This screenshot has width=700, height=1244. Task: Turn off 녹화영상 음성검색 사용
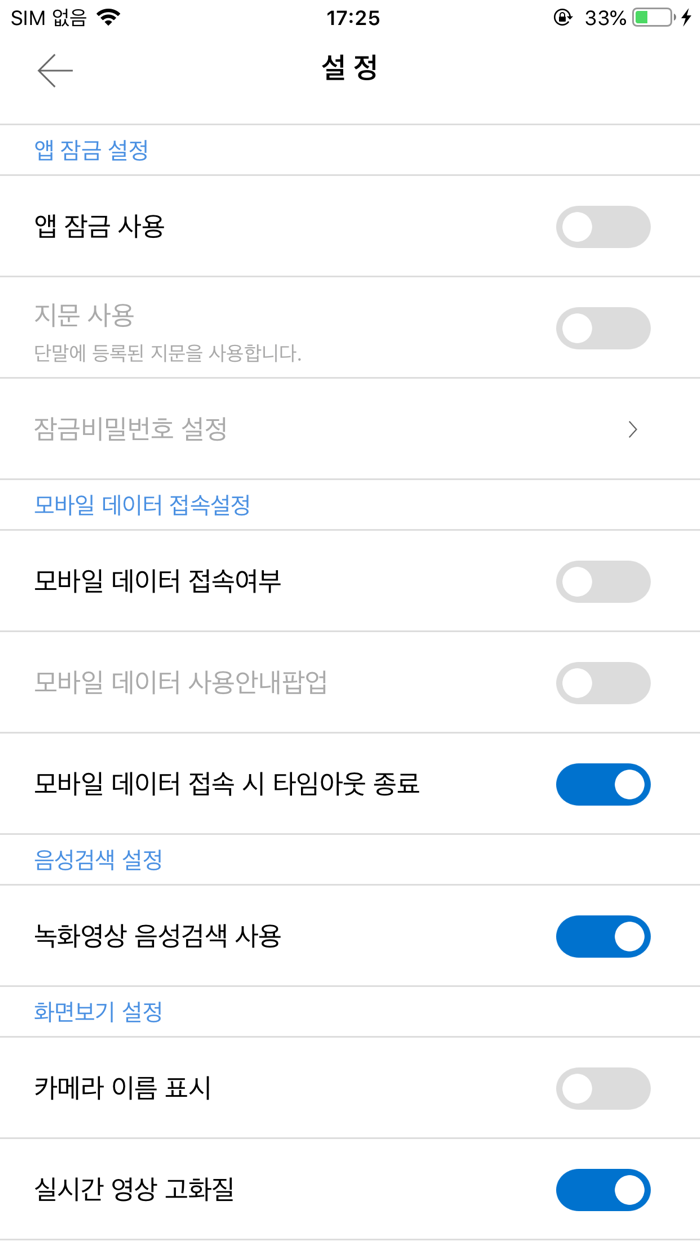pyautogui.click(x=603, y=937)
